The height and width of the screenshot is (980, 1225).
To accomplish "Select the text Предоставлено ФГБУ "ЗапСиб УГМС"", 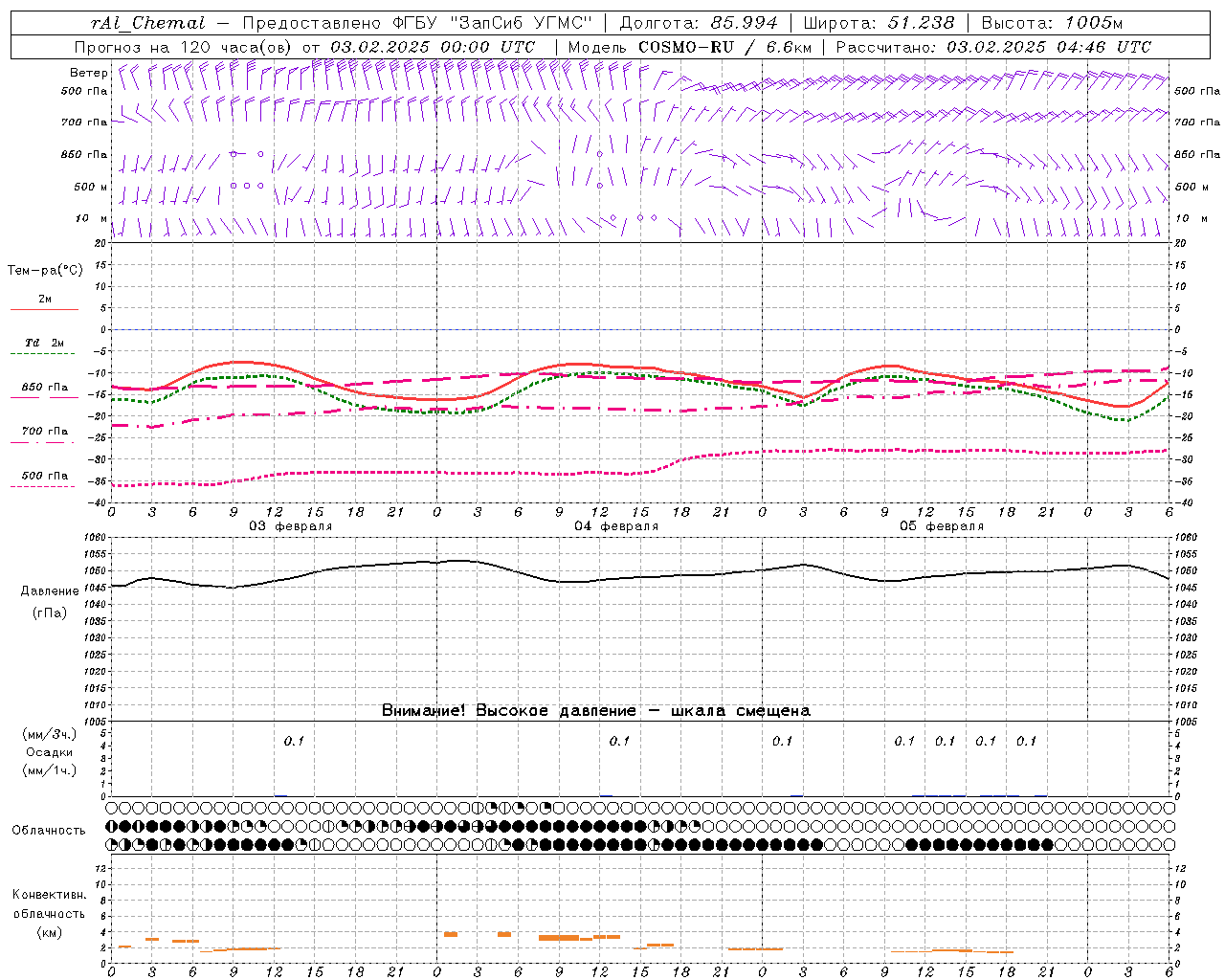I will click(417, 23).
